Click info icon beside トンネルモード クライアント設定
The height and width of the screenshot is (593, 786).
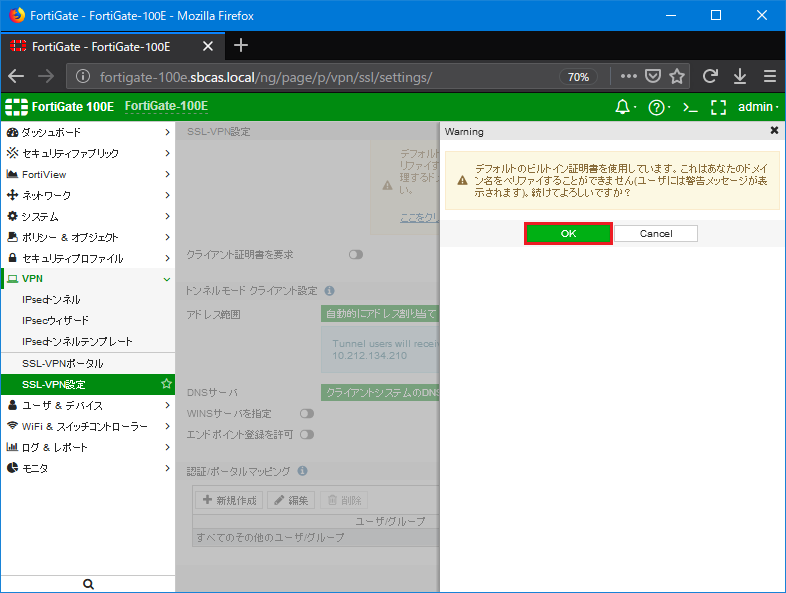point(329,291)
